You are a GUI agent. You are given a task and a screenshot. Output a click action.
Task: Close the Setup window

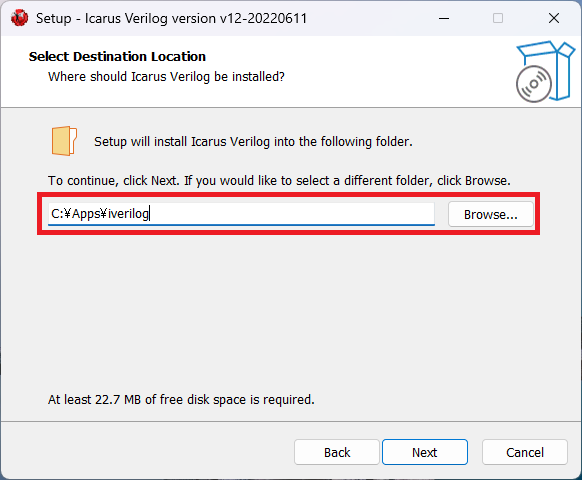[x=553, y=18]
